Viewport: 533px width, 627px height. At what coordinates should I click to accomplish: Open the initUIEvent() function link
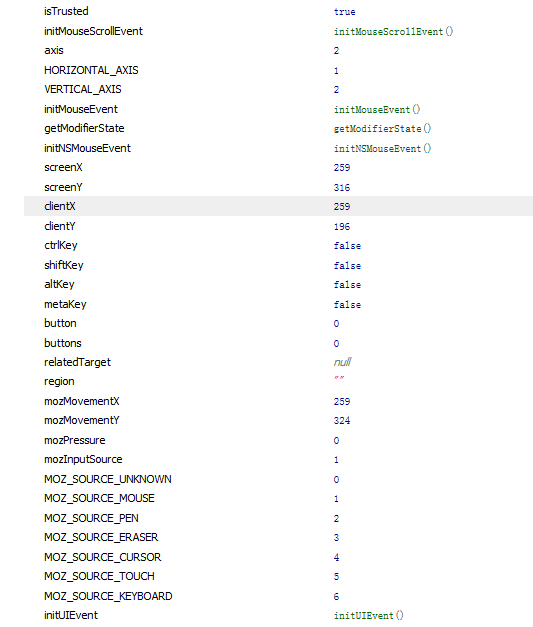coord(369,615)
